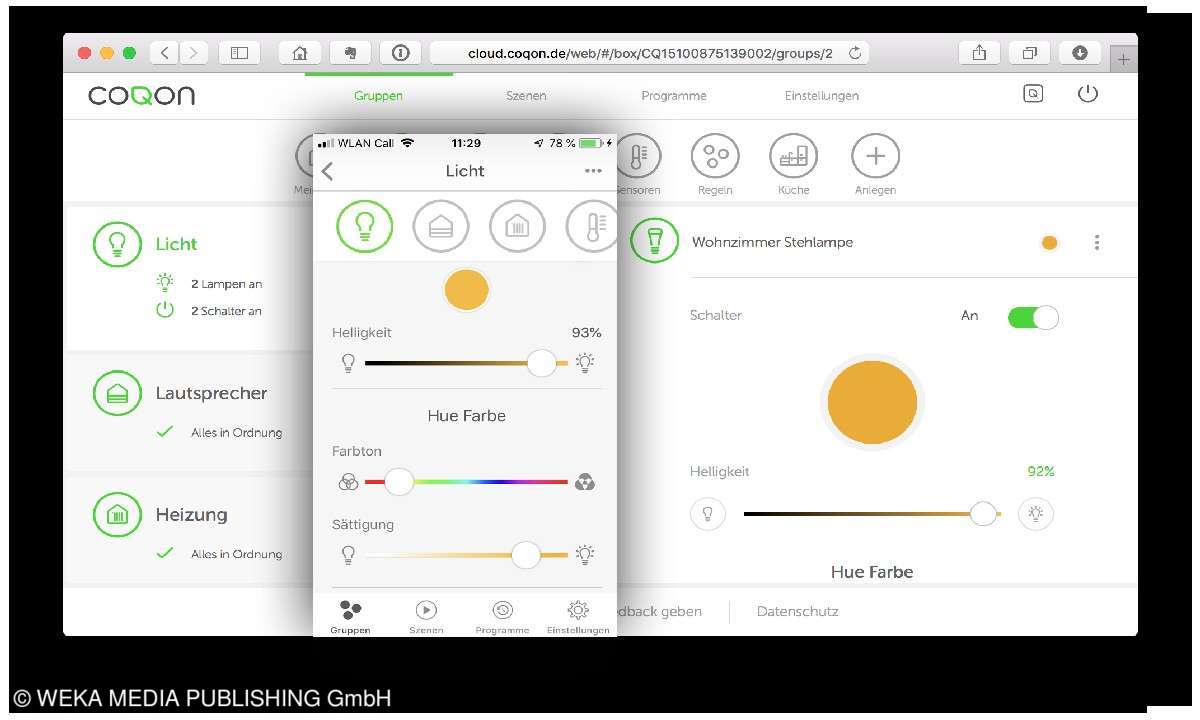
Task: Select the phone heating group icon
Action: click(x=517, y=226)
